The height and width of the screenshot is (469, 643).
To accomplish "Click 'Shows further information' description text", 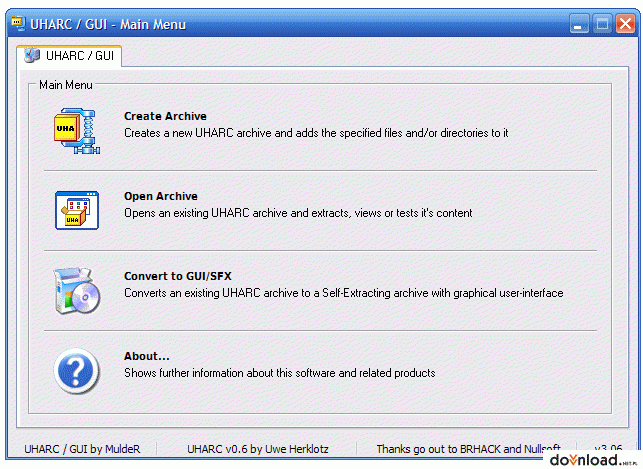I will tap(280, 373).
